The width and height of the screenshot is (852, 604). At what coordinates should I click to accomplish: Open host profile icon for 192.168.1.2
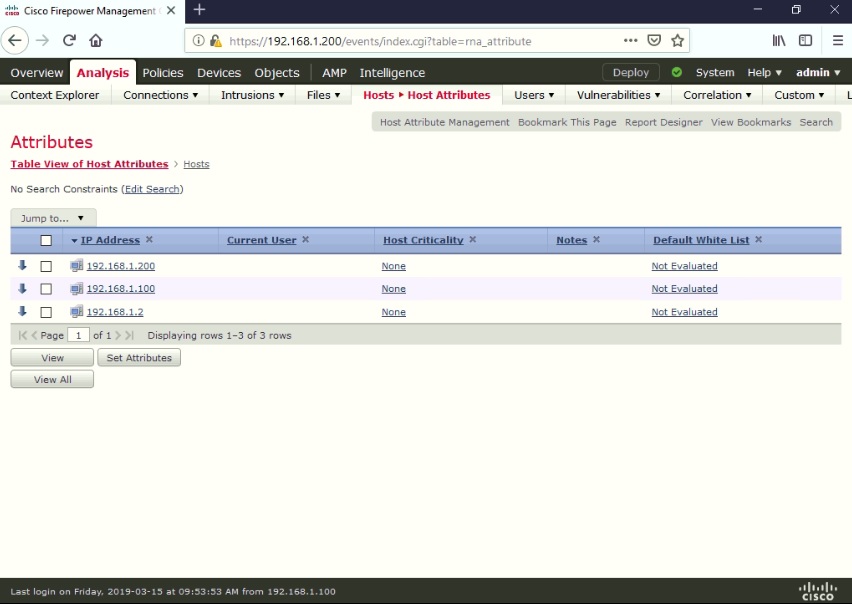click(77, 312)
